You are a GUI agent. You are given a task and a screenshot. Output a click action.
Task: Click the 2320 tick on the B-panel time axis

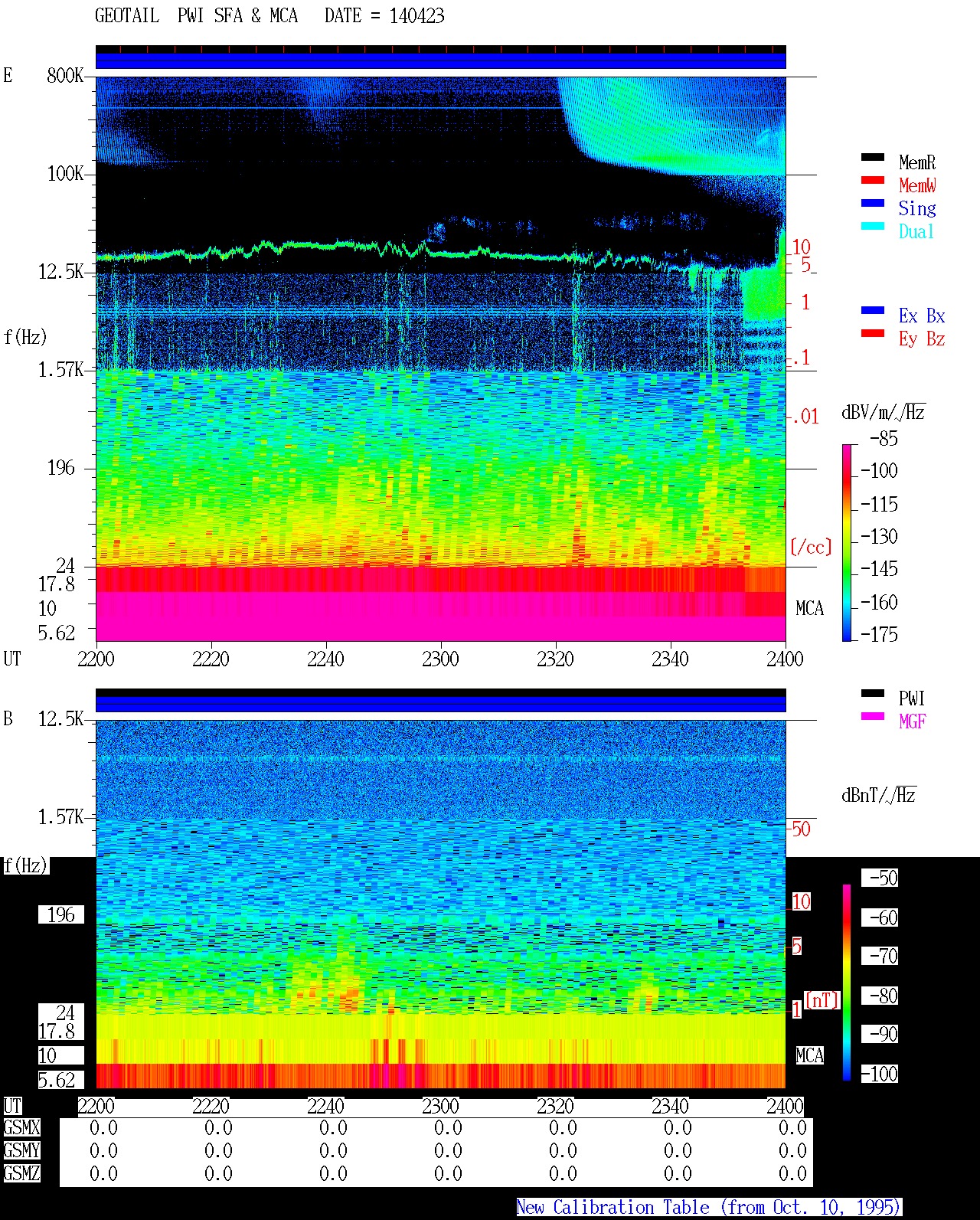tap(555, 1106)
